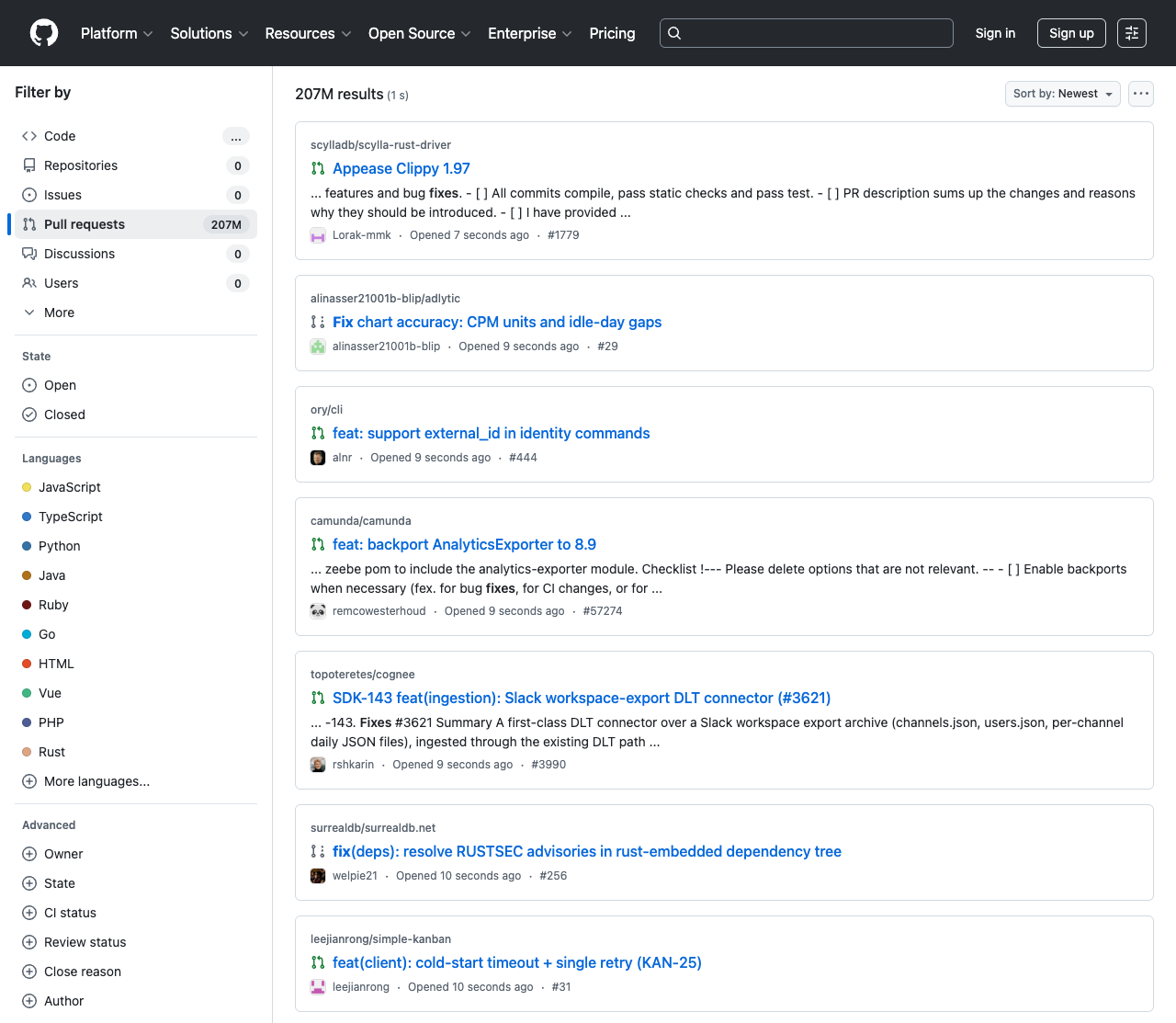Add Close reason advanced filter
Image resolution: width=1176 pixels, height=1023 pixels.
pyautogui.click(x=136, y=972)
